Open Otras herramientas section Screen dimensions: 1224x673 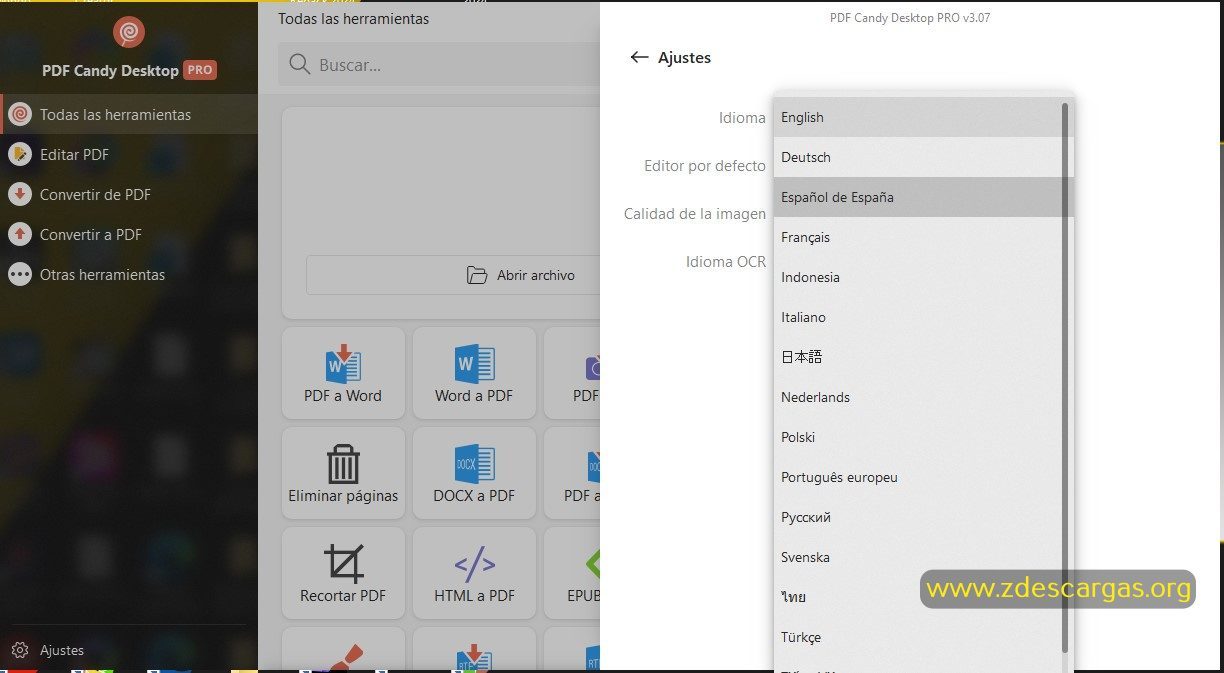(x=129, y=274)
